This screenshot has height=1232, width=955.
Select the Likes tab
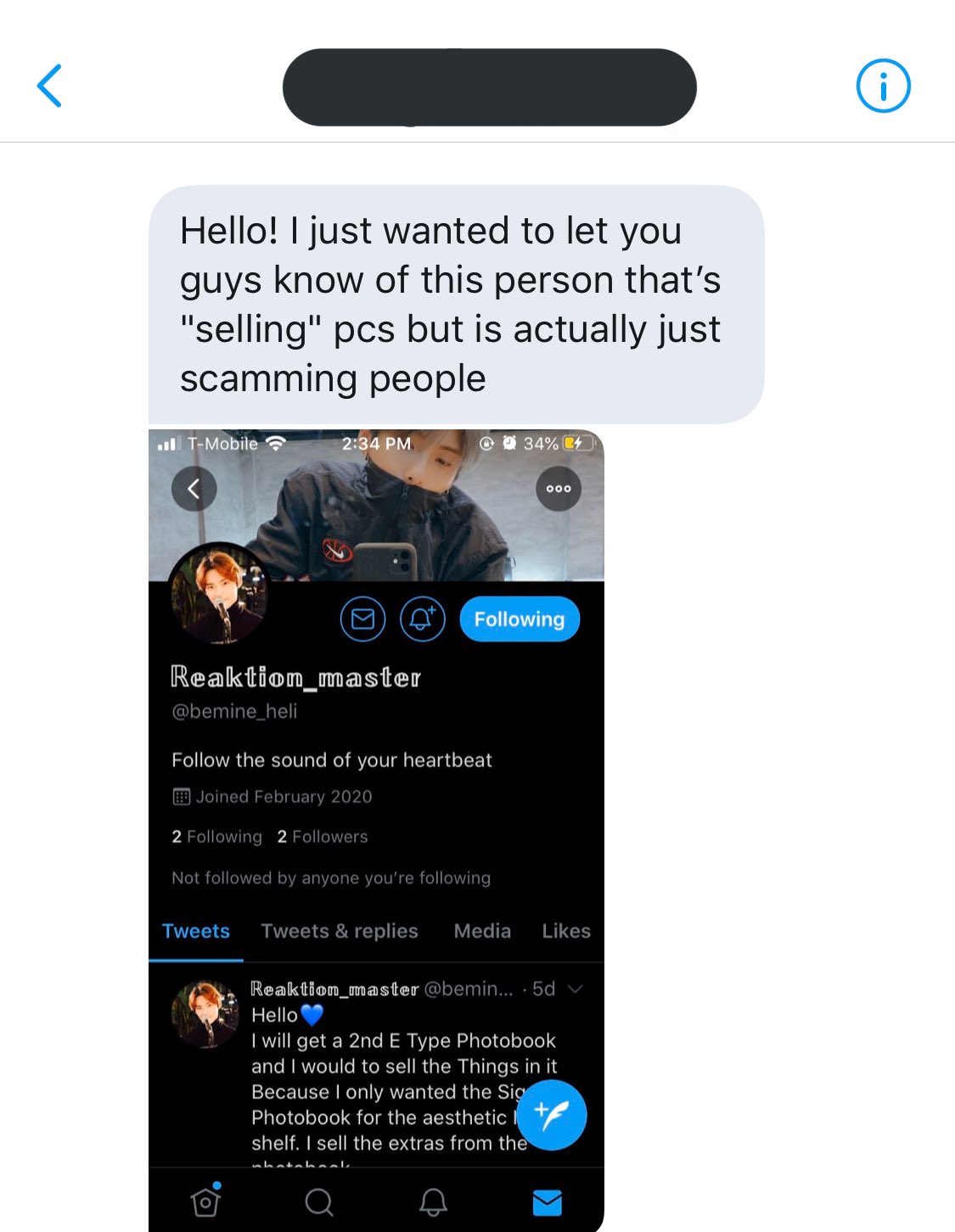click(566, 931)
